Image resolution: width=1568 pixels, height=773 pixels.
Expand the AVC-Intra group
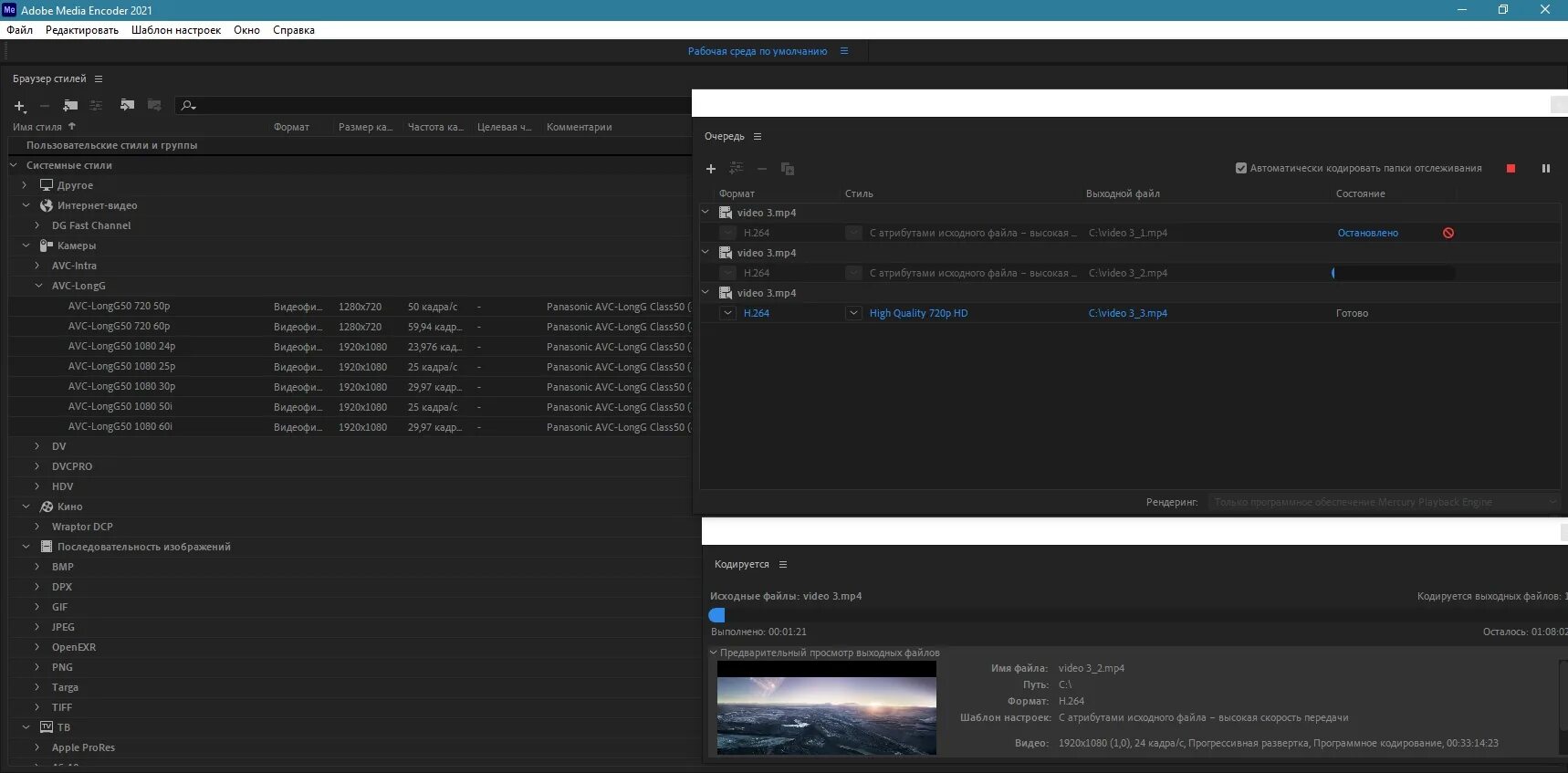click(37, 266)
